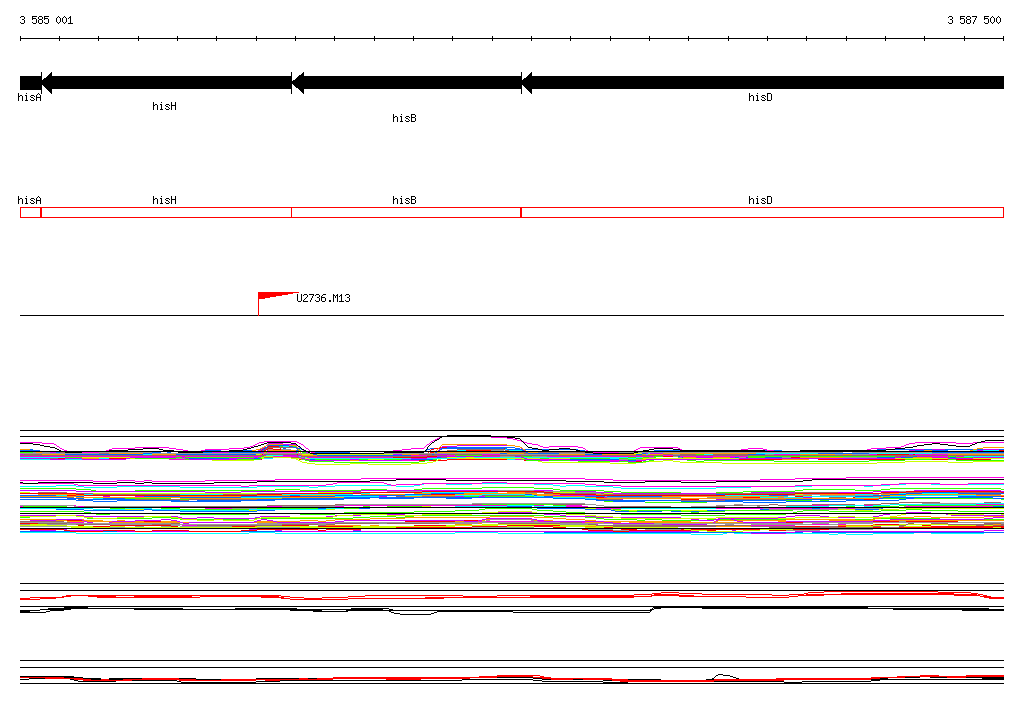Select the red hisD outlined box
Image resolution: width=1024 pixels, height=714 pixels.
[763, 212]
